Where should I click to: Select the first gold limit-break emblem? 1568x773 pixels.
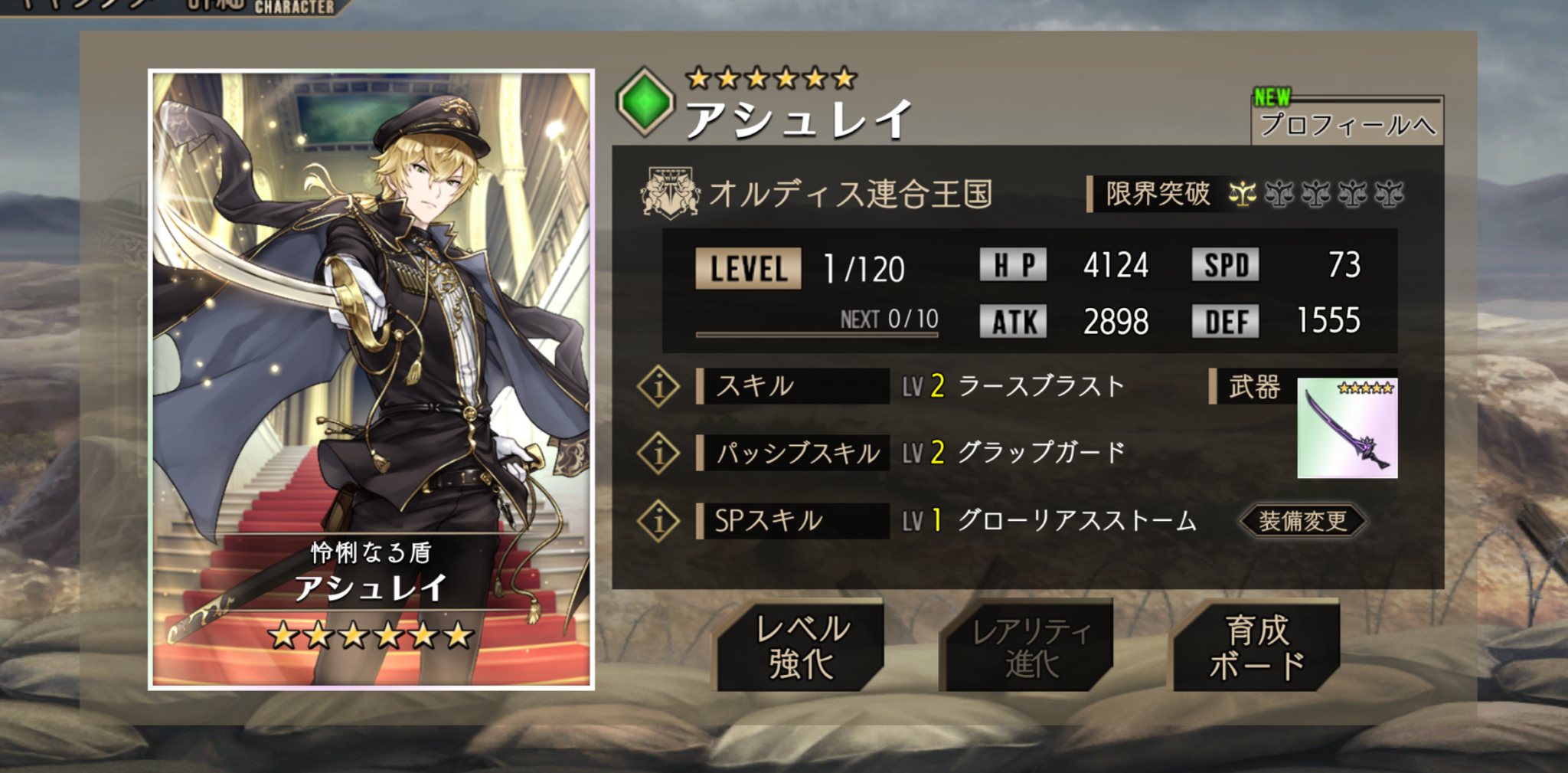[1242, 194]
